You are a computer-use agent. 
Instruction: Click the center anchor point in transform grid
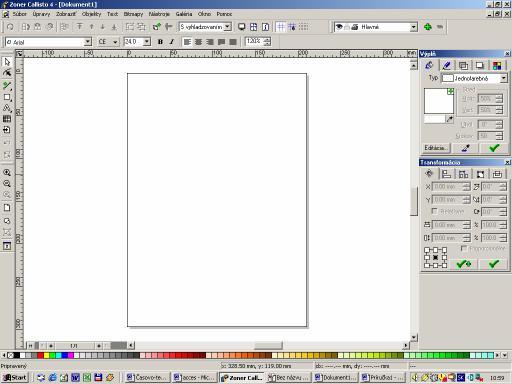point(435,257)
